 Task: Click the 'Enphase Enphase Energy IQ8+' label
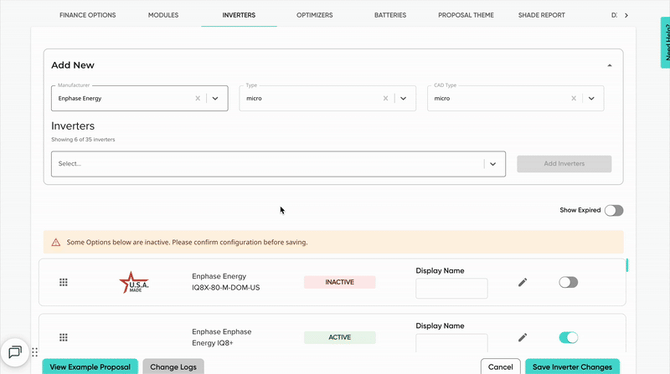[221, 337]
